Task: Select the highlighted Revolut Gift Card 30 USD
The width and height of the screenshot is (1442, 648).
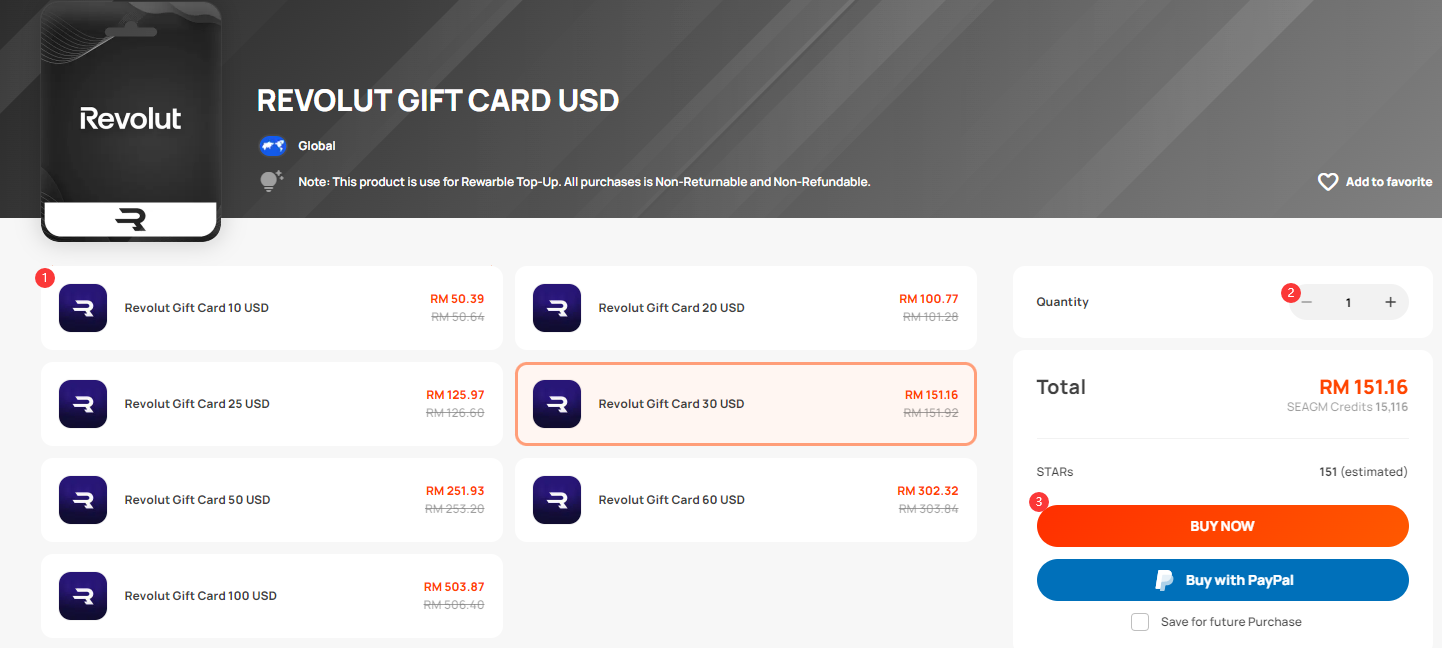Action: [x=746, y=404]
